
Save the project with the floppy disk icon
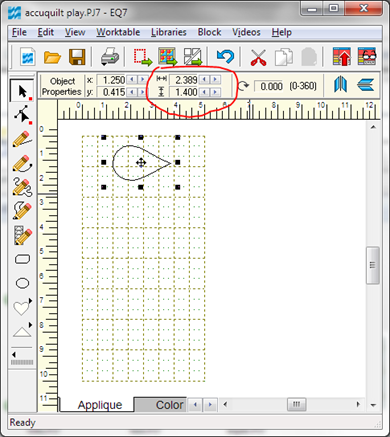point(77,57)
